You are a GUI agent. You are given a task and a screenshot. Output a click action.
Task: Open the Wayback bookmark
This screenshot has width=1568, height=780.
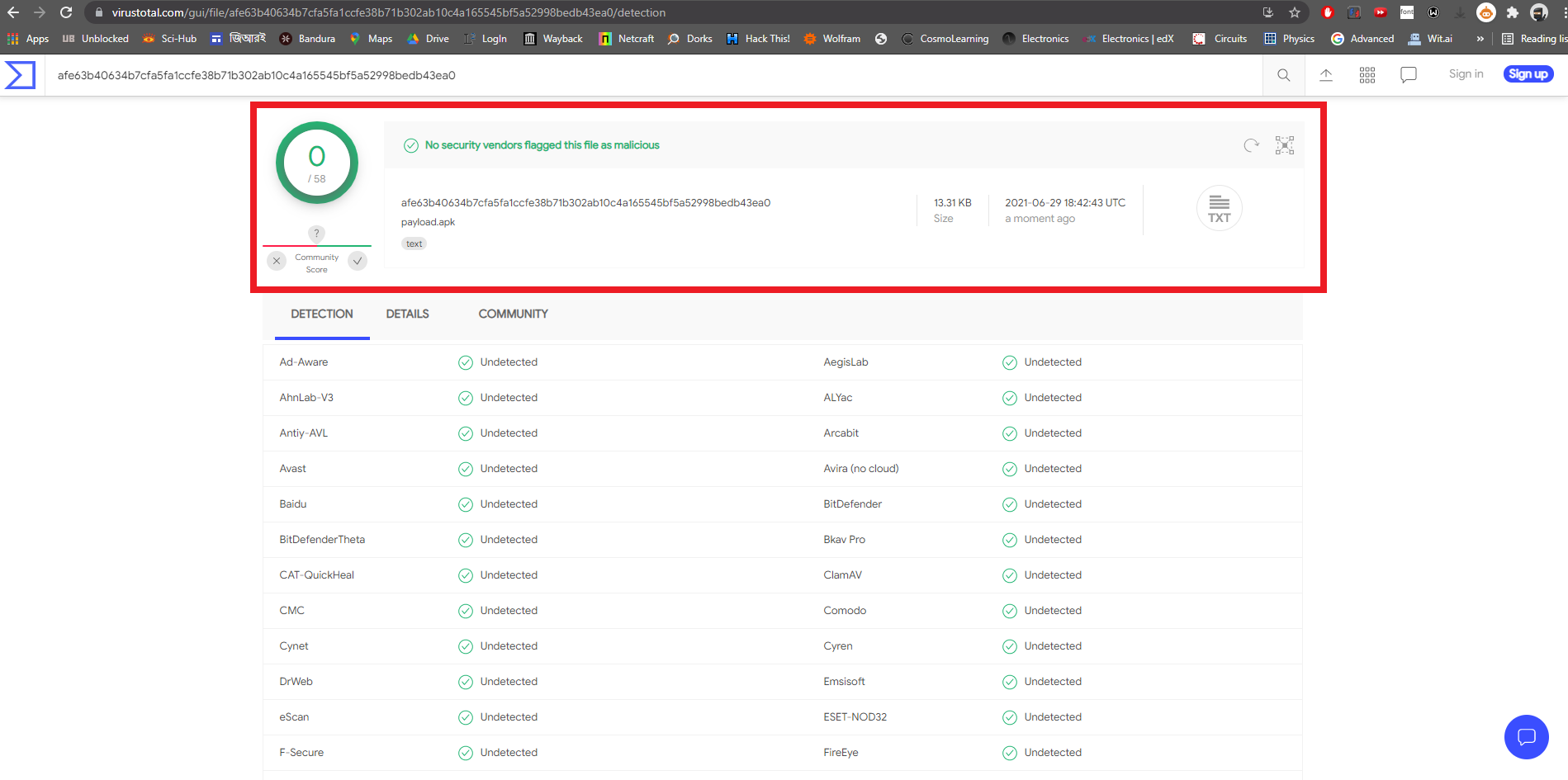pos(553,39)
